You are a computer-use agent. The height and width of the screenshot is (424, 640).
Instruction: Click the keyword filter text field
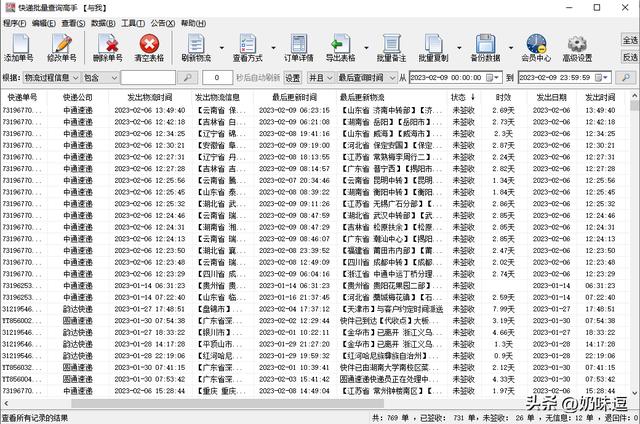[148, 78]
